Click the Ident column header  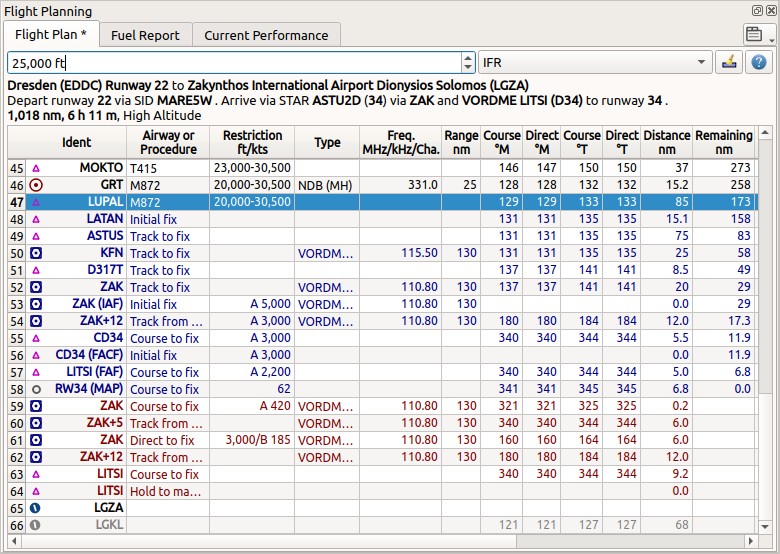76,142
